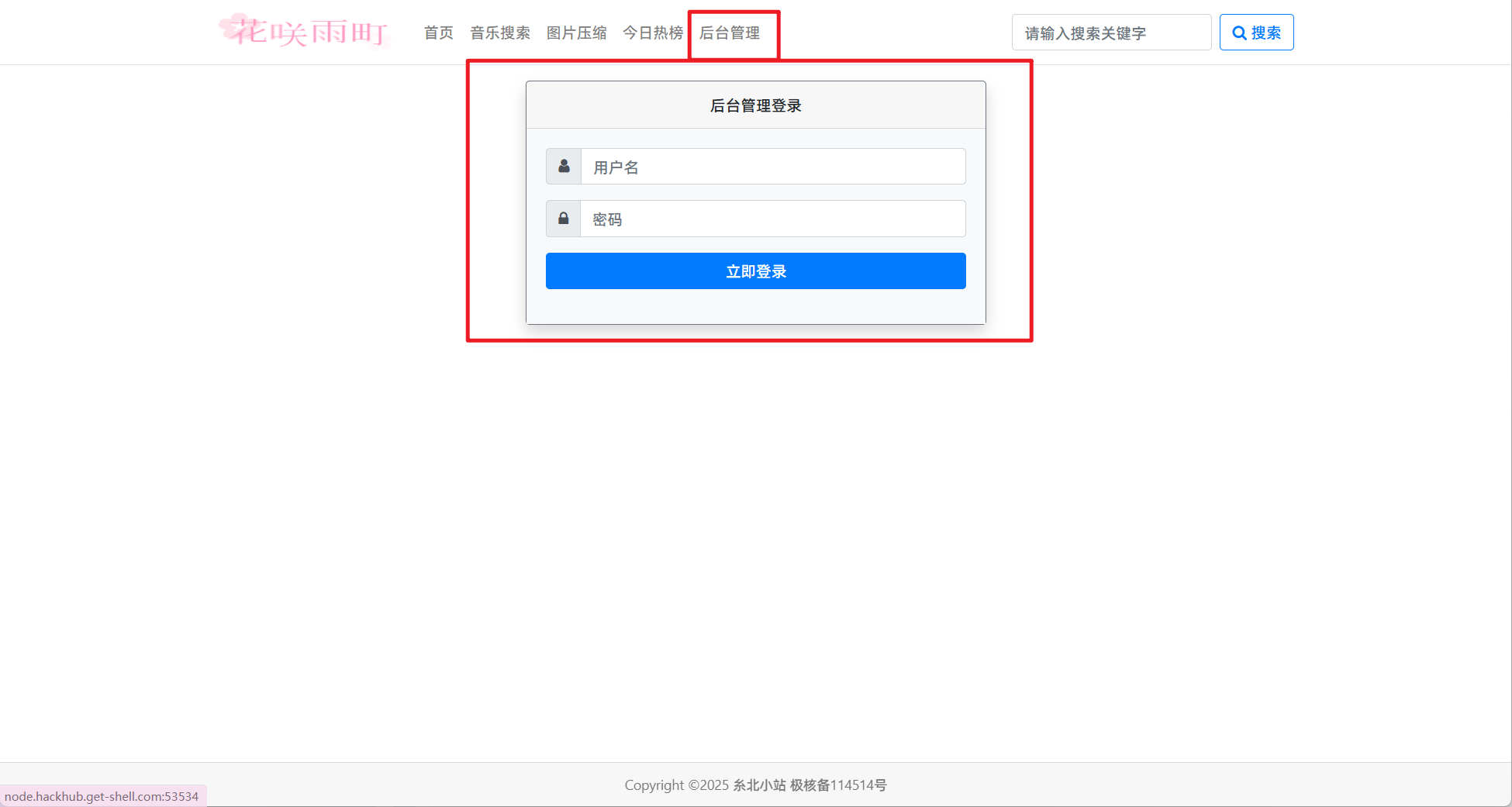The width and height of the screenshot is (1512, 807).
Task: Click the 后台管理登录 card heading
Action: (x=755, y=105)
